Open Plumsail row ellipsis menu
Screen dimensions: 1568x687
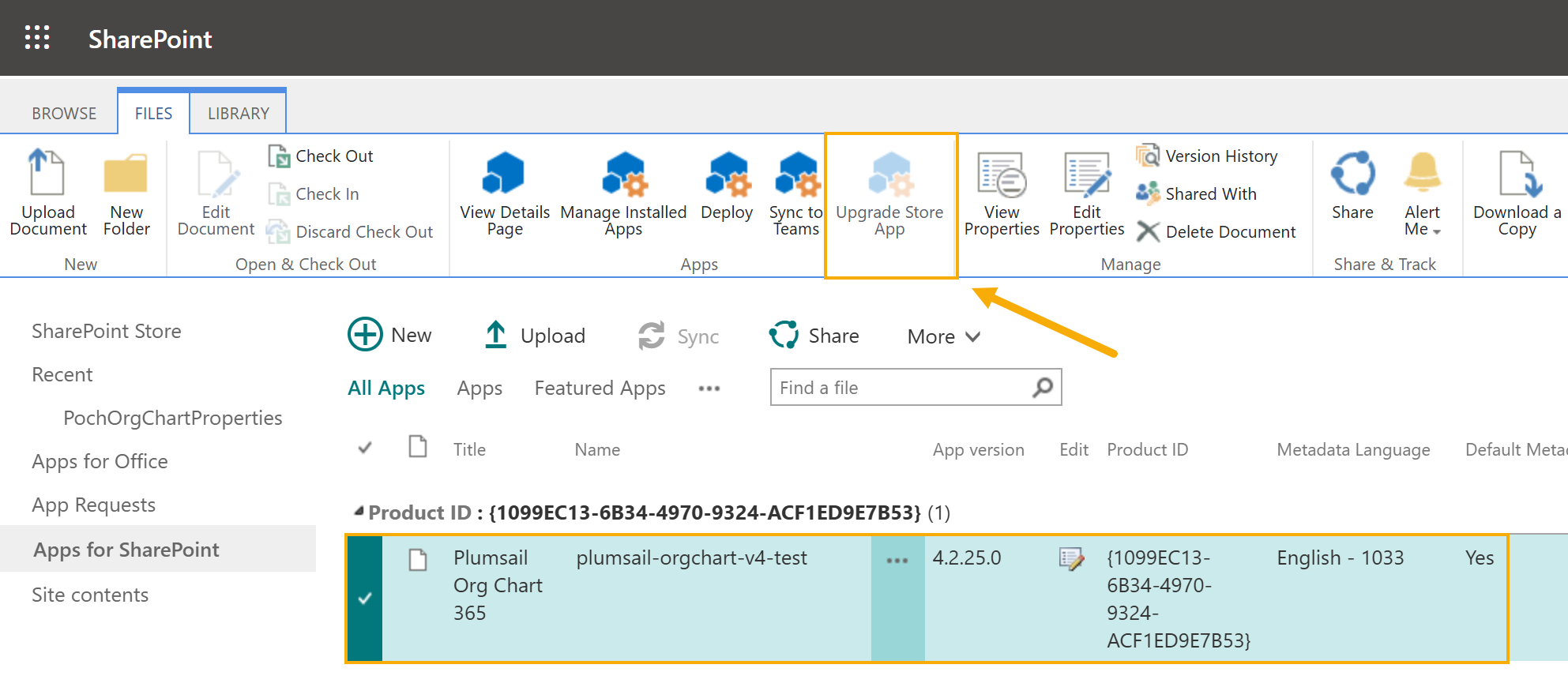click(897, 561)
